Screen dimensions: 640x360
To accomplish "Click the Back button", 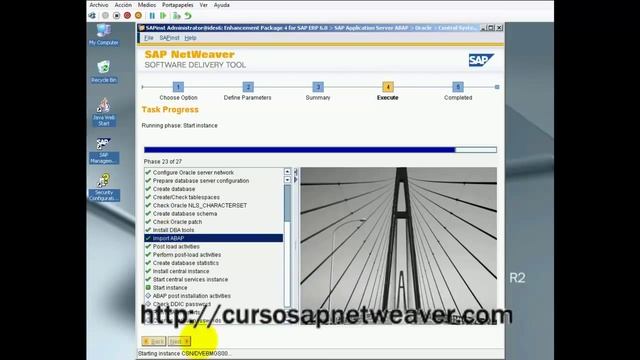I will (154, 341).
